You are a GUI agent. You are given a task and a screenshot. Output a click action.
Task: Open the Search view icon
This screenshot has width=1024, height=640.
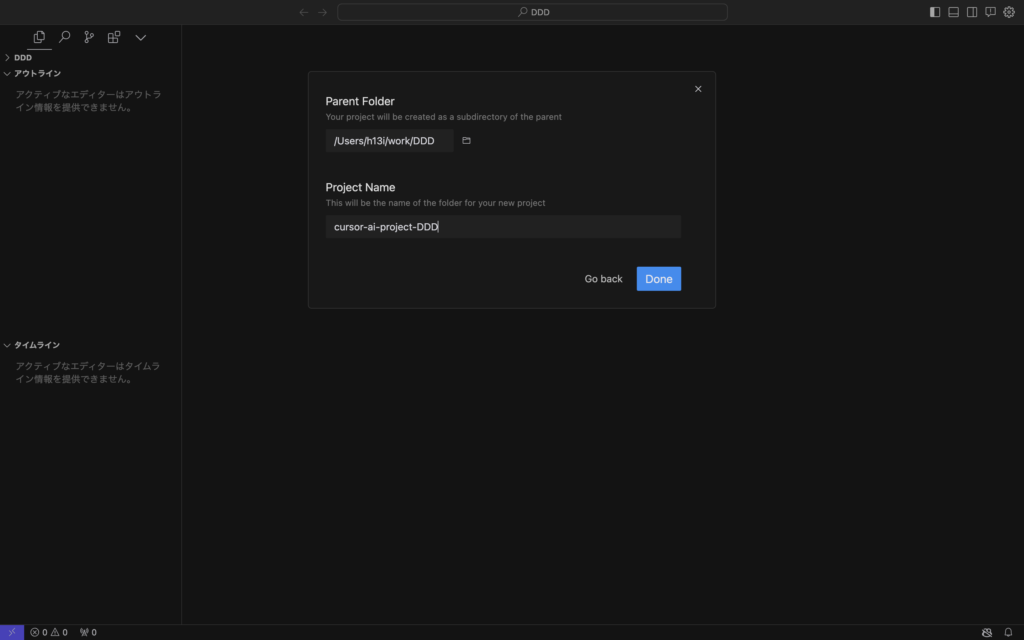point(64,37)
